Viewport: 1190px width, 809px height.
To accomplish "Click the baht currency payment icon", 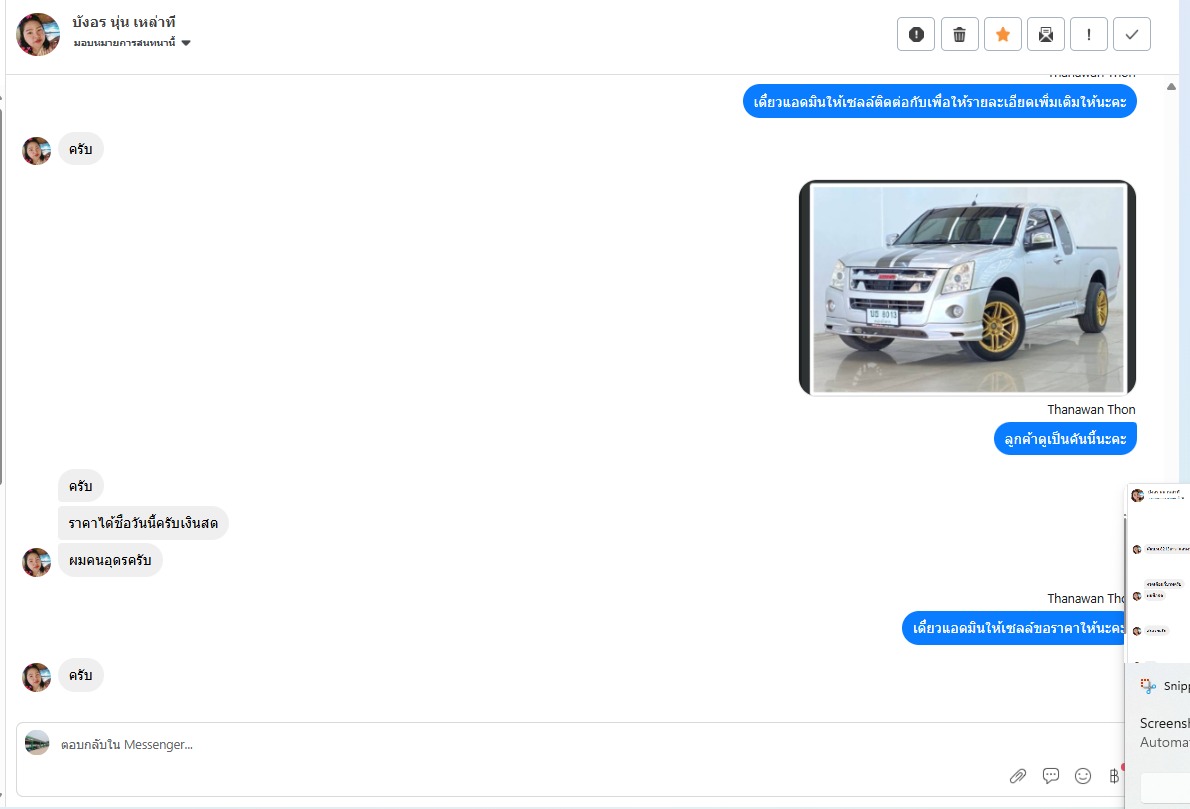I will click(x=1114, y=776).
